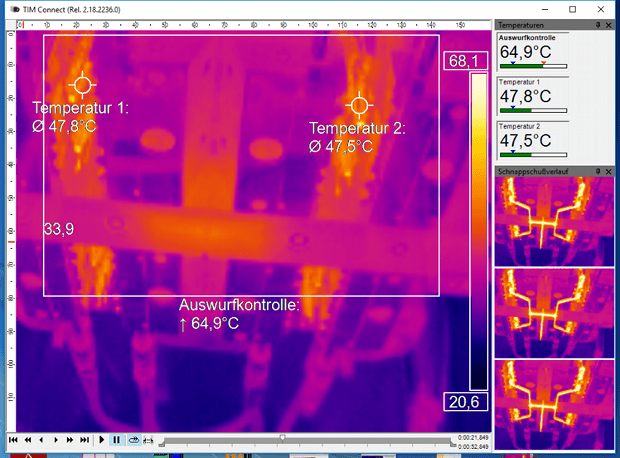Click the Temperatur 1 label in thermal image
The height and width of the screenshot is (458, 620).
(81, 117)
